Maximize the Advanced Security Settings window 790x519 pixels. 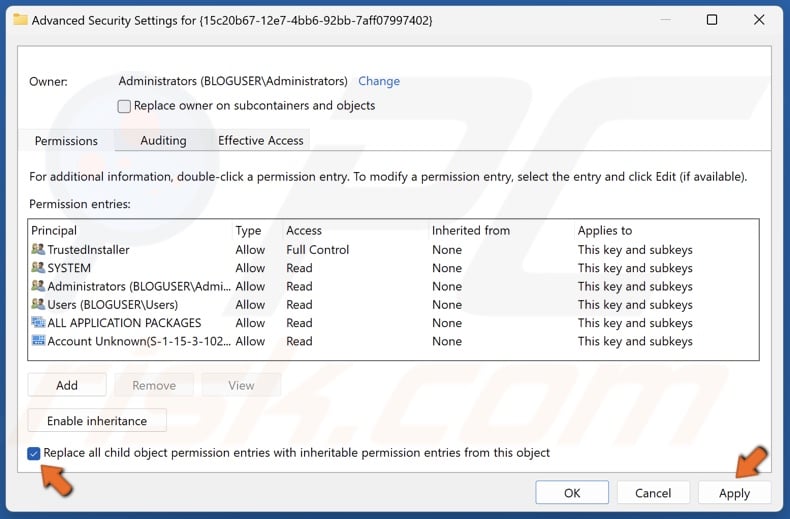[712, 20]
